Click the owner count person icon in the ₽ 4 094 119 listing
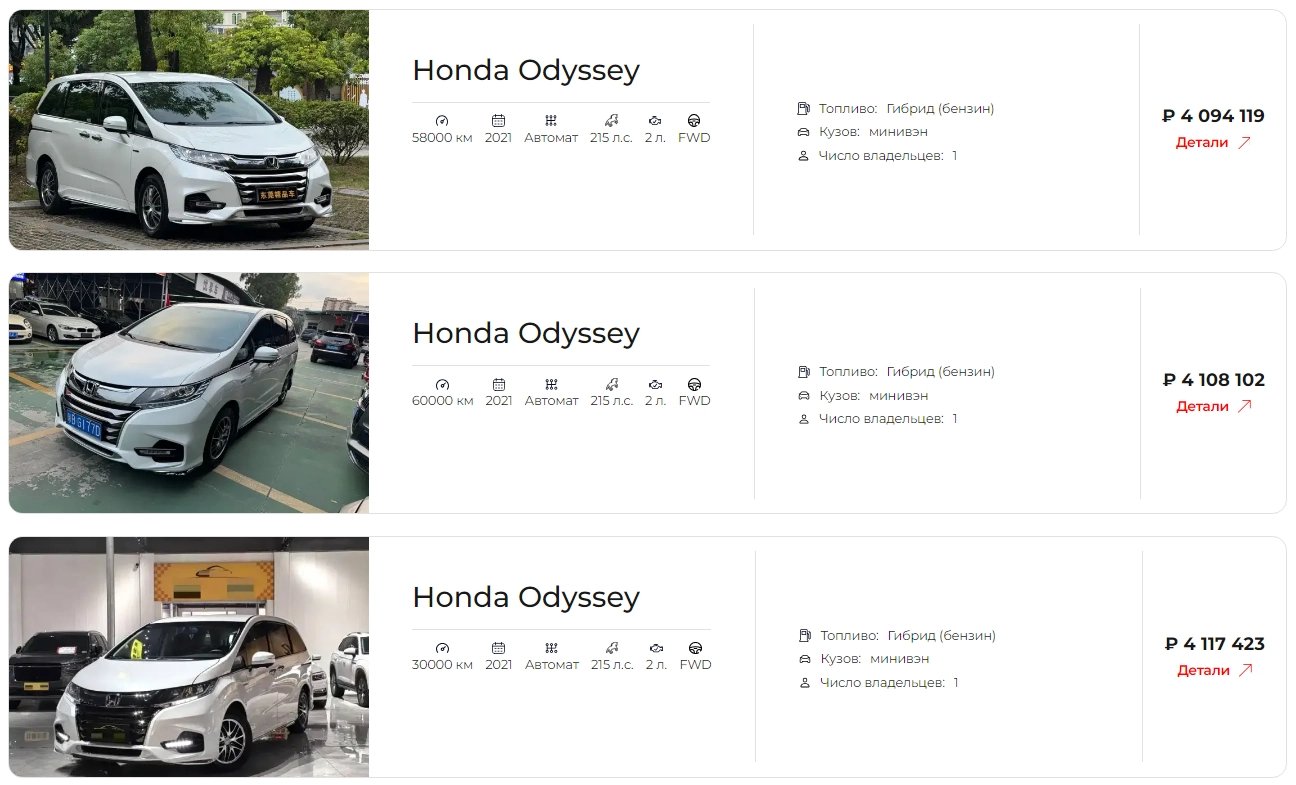Image resolution: width=1296 pixels, height=785 pixels. 803,156
